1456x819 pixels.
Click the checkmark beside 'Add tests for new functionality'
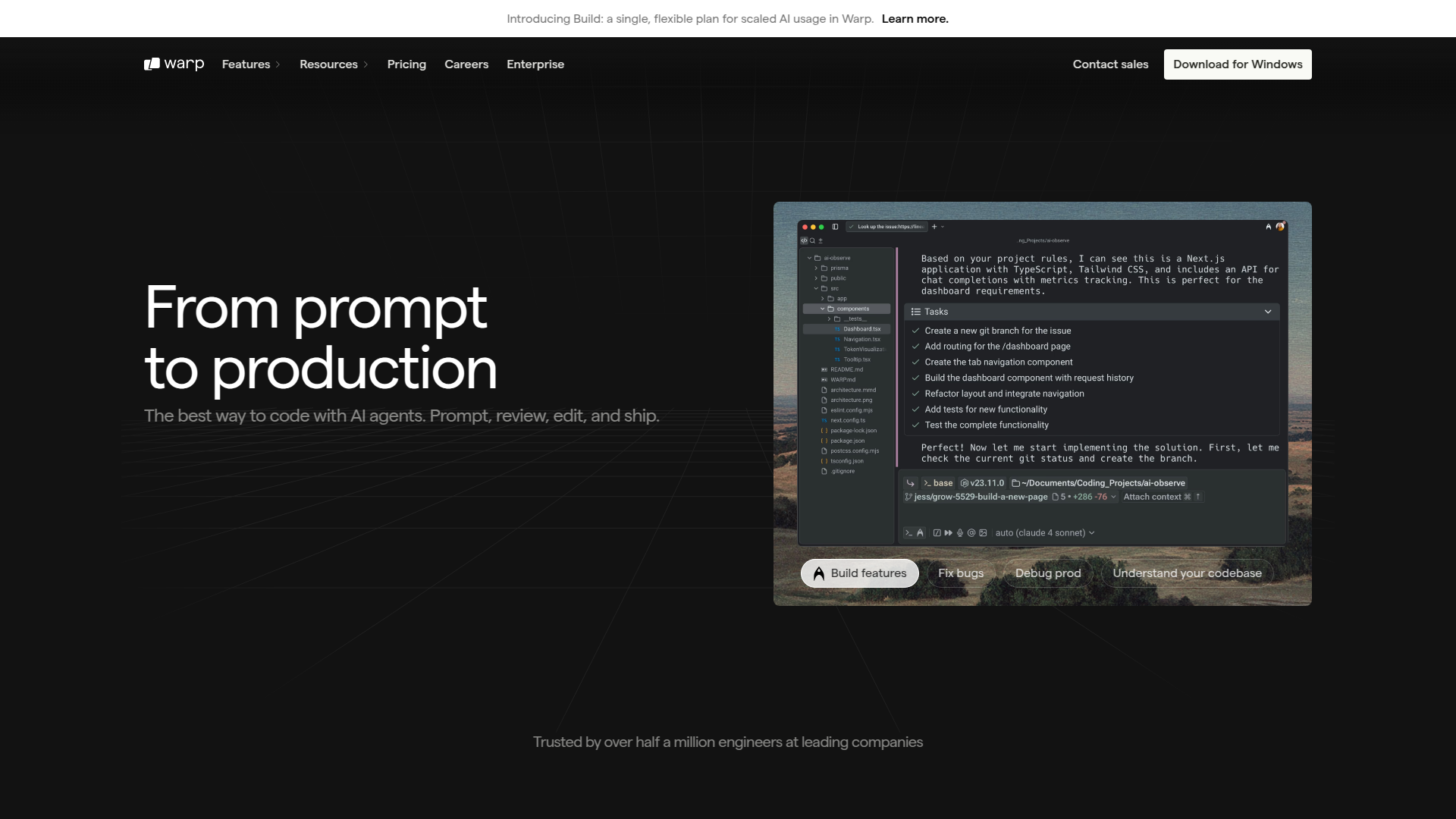915,409
